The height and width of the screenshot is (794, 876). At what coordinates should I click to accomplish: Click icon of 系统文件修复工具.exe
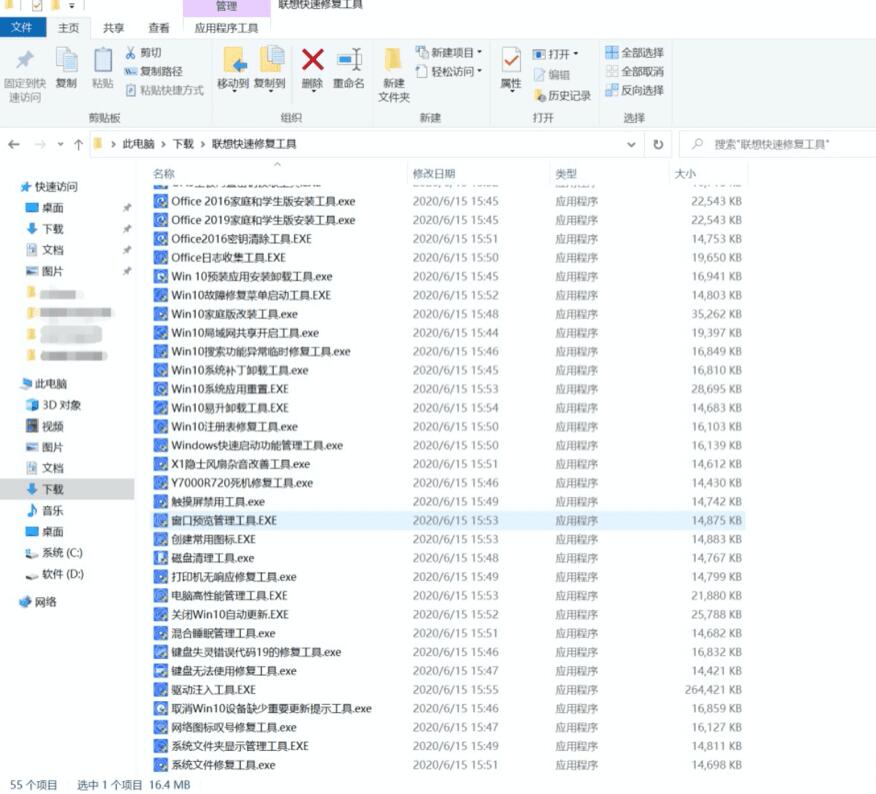point(161,764)
